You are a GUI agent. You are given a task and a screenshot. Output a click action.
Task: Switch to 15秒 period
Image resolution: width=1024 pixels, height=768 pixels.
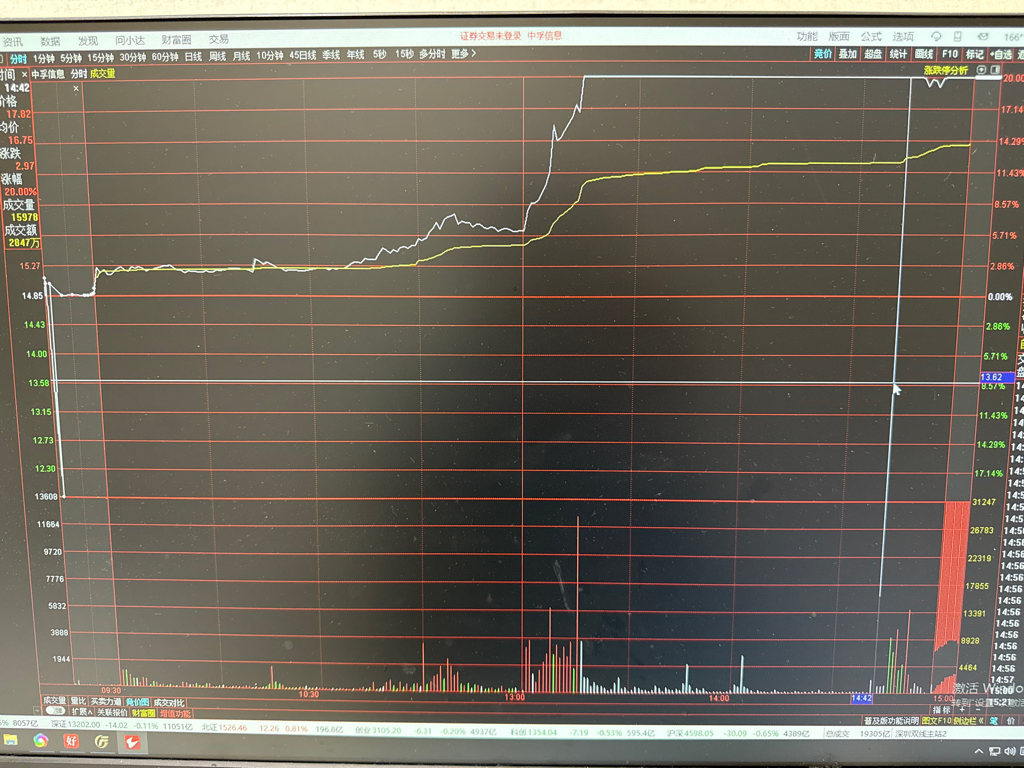point(404,54)
